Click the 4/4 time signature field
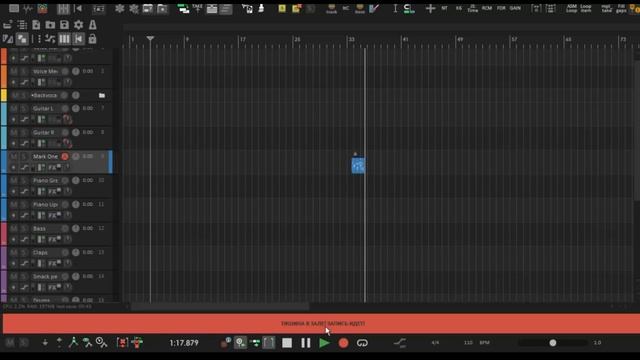The height and width of the screenshot is (360, 640). (x=435, y=342)
